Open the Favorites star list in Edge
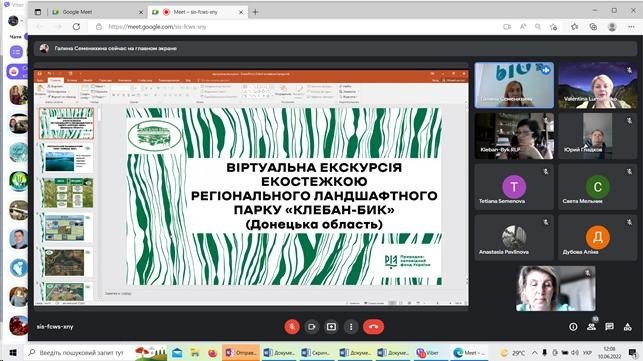The image size is (643, 361). coord(575,27)
